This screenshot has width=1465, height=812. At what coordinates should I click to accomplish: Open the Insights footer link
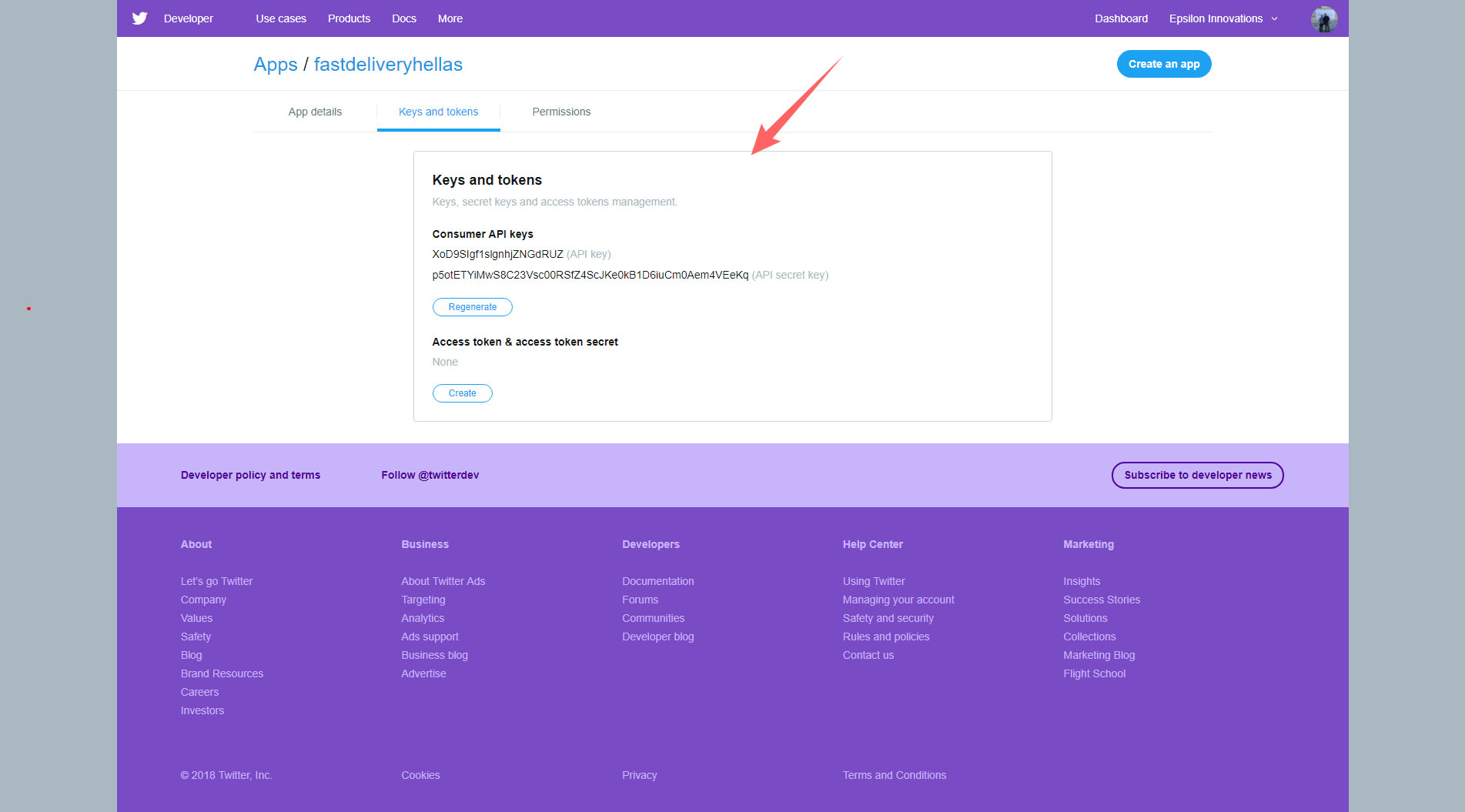1082,581
